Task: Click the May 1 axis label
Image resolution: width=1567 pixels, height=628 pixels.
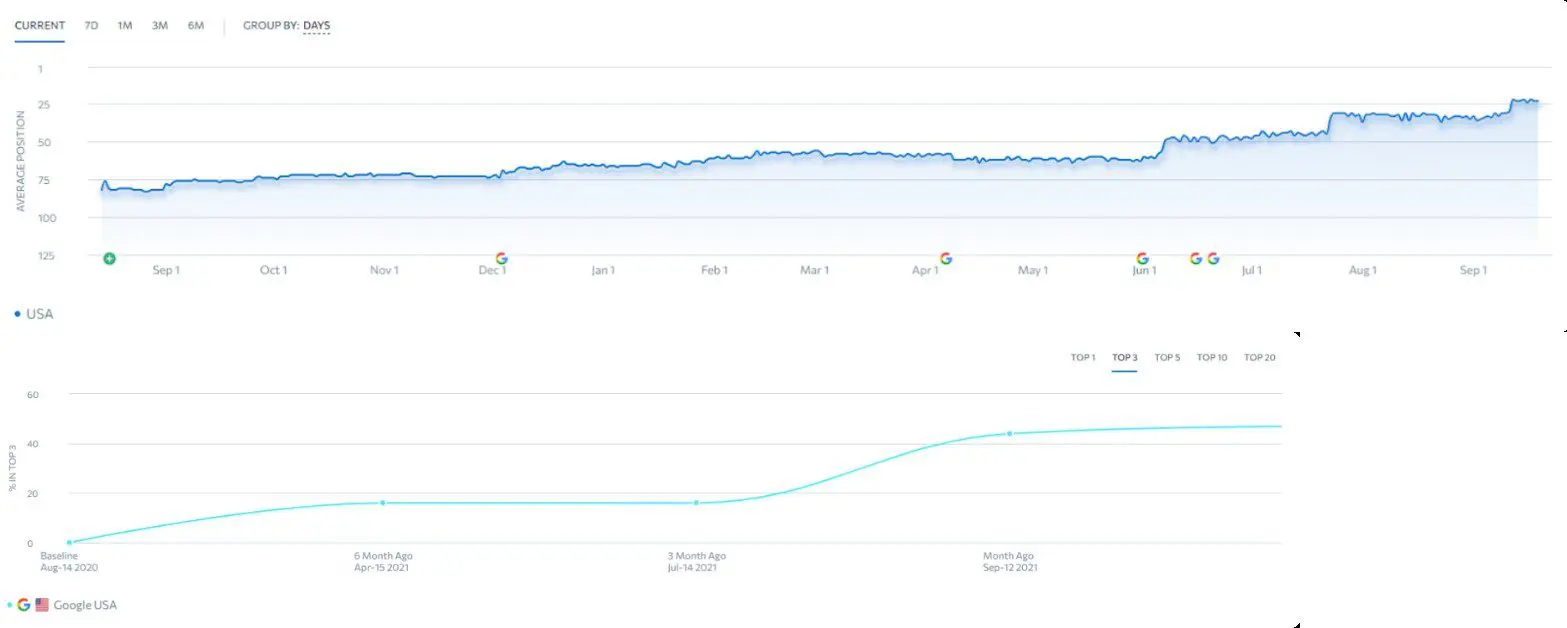Action: click(x=1032, y=270)
